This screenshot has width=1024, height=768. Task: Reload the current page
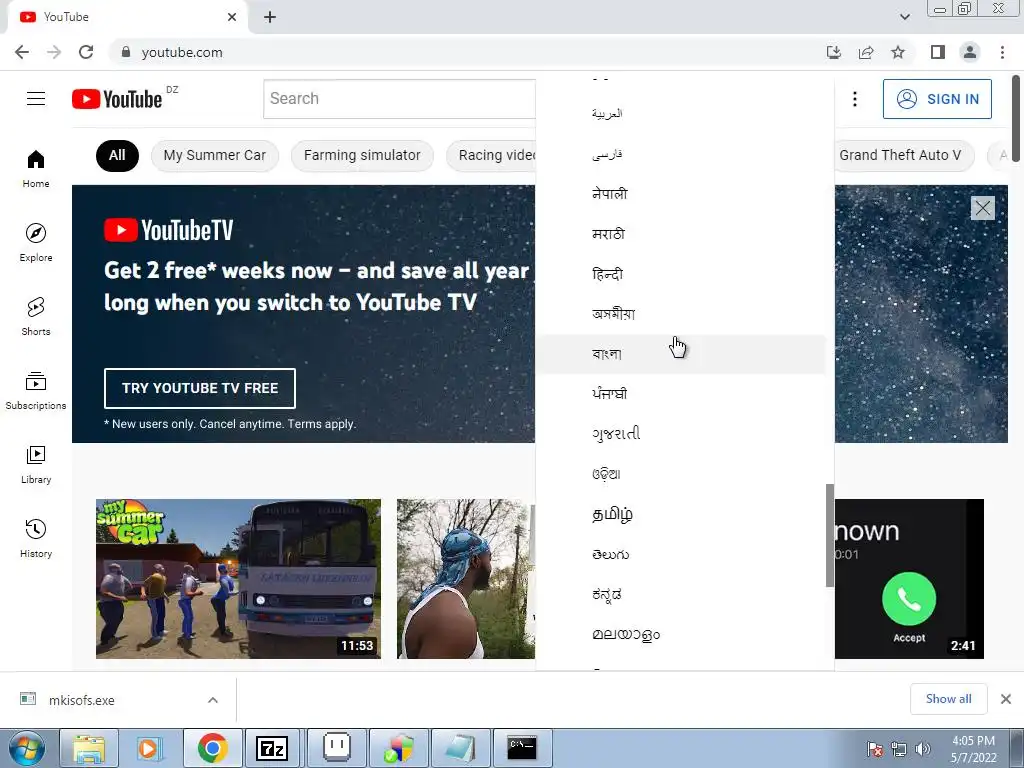tap(86, 52)
